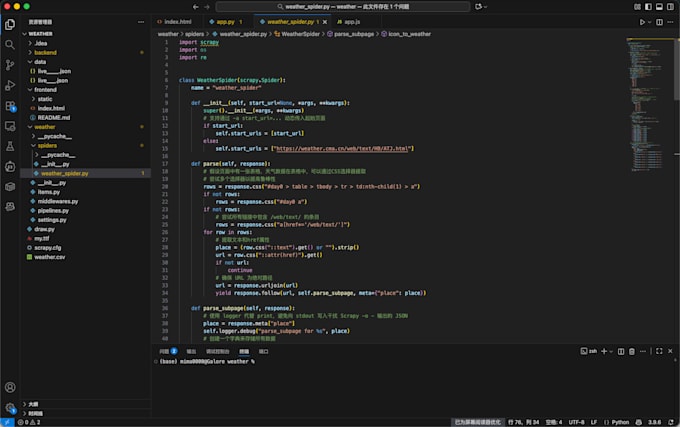Open the Copilot chat menu in title bar
Viewport: 680px width, 427px height.
tap(481, 7)
